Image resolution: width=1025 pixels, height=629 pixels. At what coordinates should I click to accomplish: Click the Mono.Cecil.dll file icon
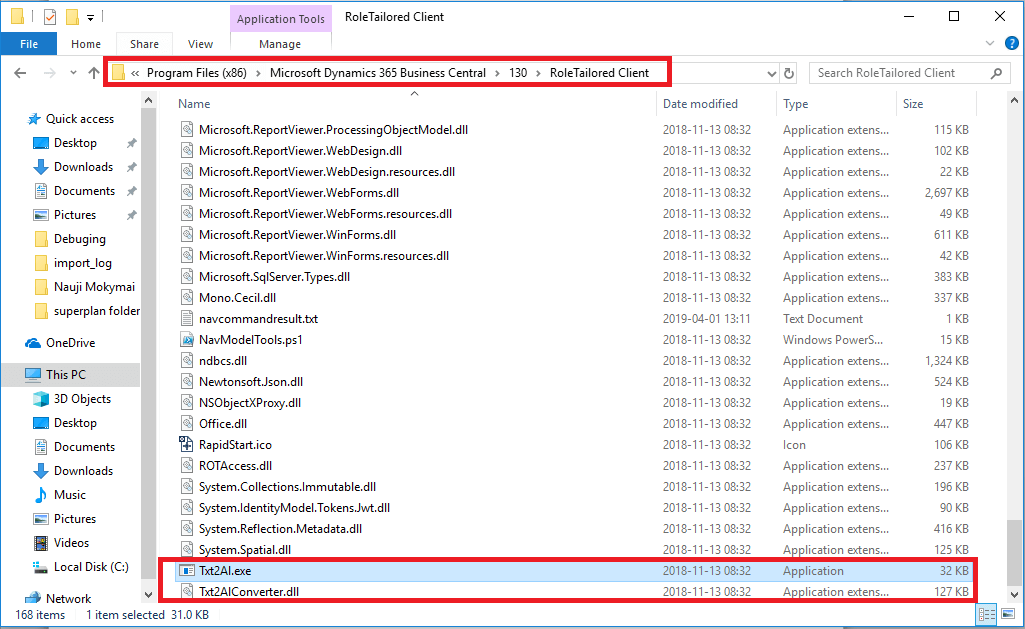coord(187,298)
